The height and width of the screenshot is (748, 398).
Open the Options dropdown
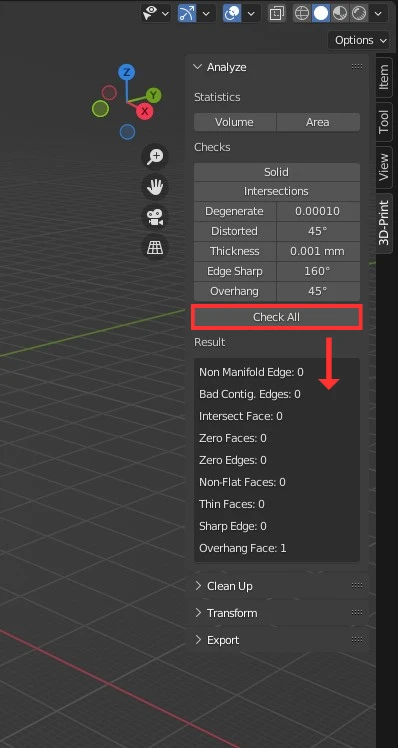tap(359, 41)
